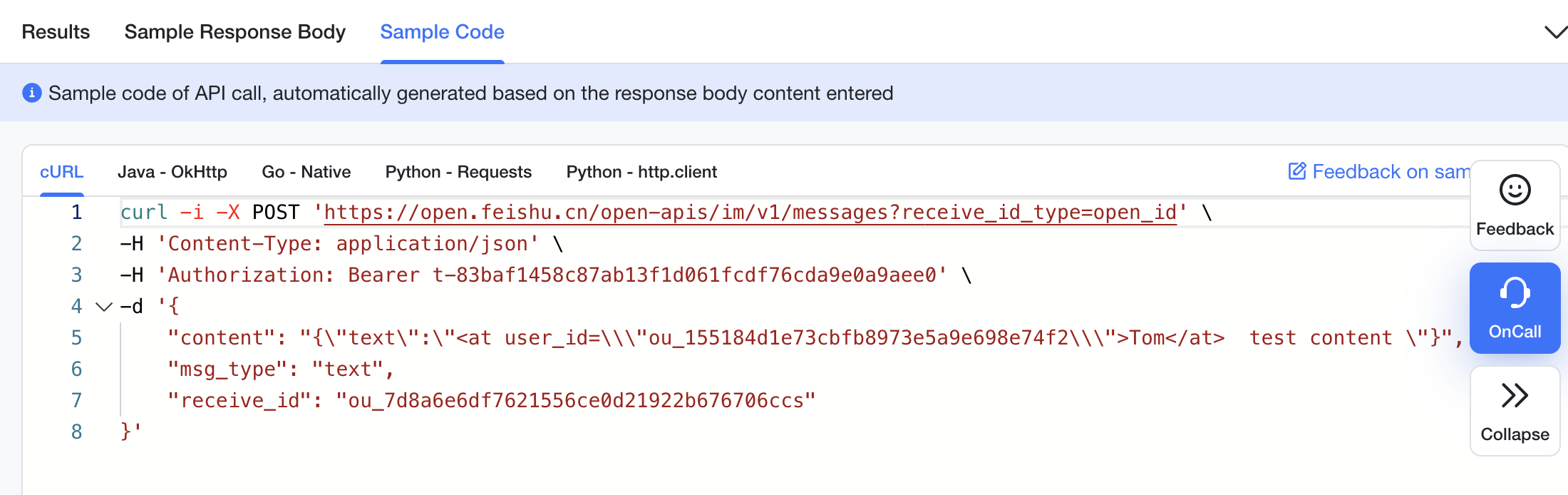Choose the Python - Requests tab

(x=458, y=172)
